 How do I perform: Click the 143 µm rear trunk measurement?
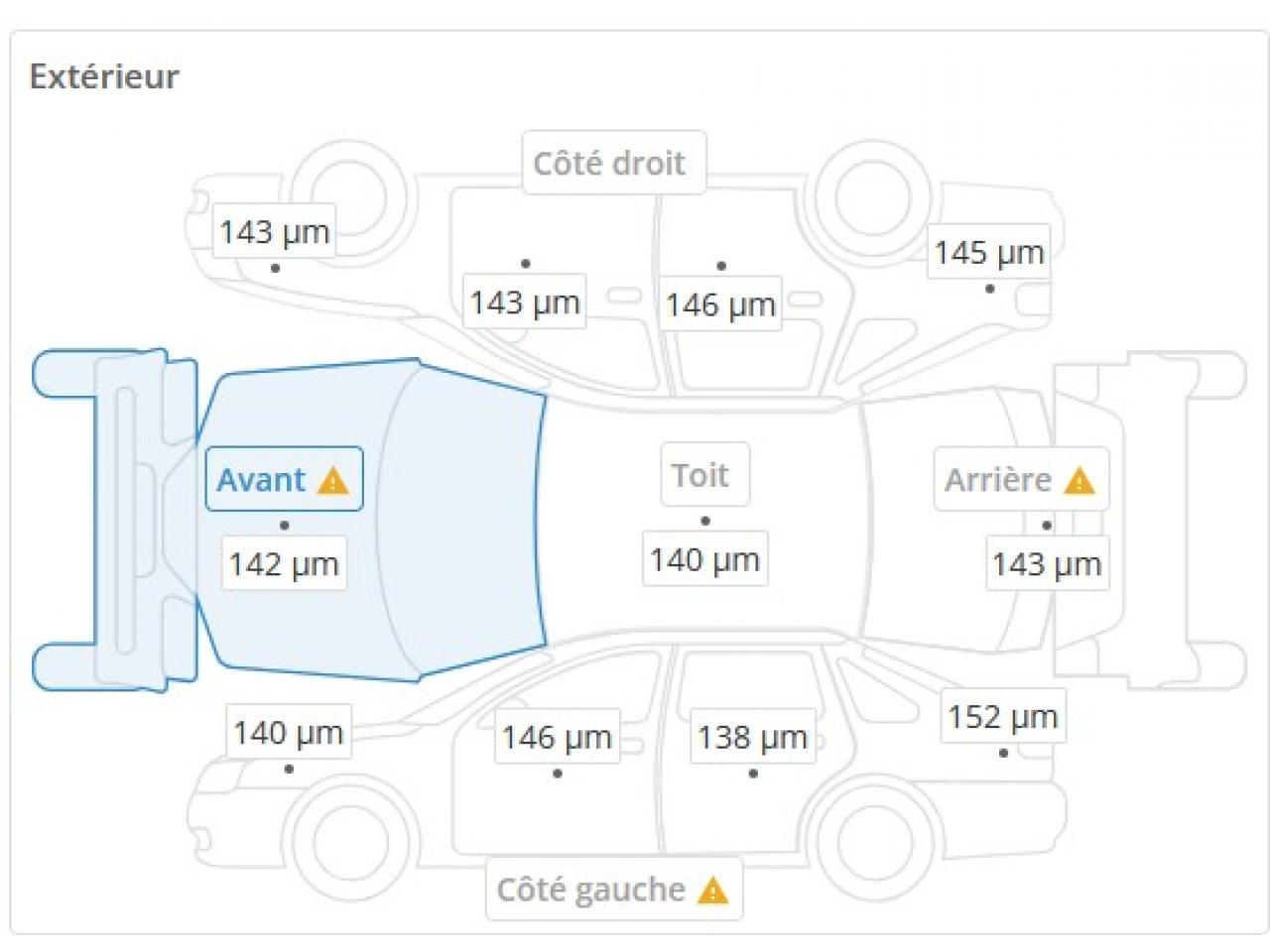1046,564
